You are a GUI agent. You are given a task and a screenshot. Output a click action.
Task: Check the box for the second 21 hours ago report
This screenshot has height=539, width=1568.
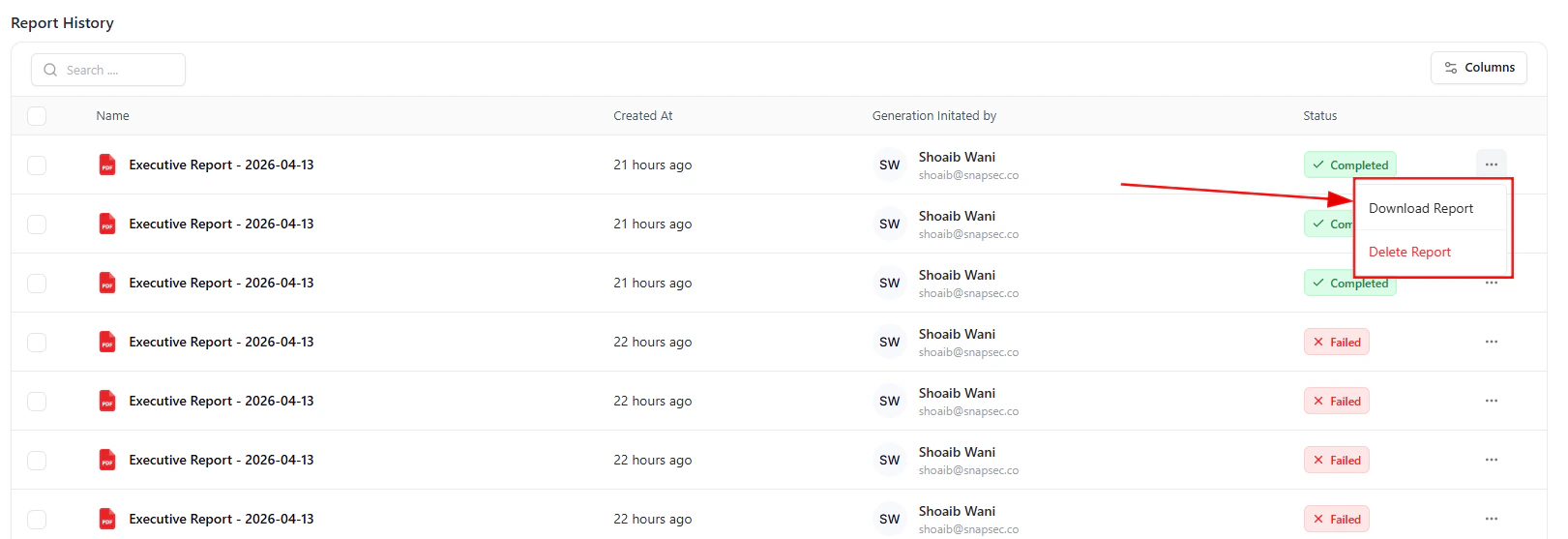point(37,225)
